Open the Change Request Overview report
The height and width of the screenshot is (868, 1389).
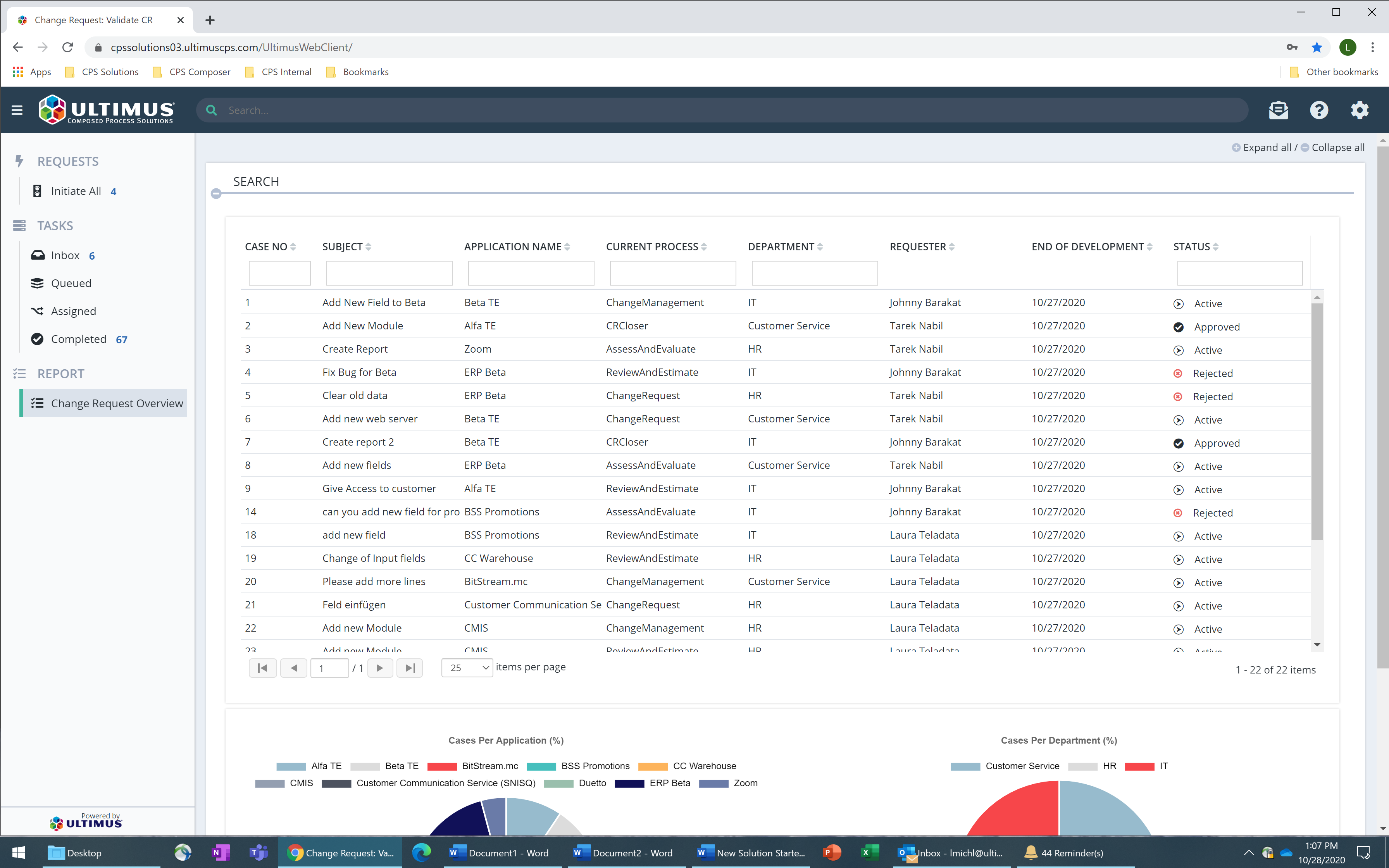tap(117, 403)
